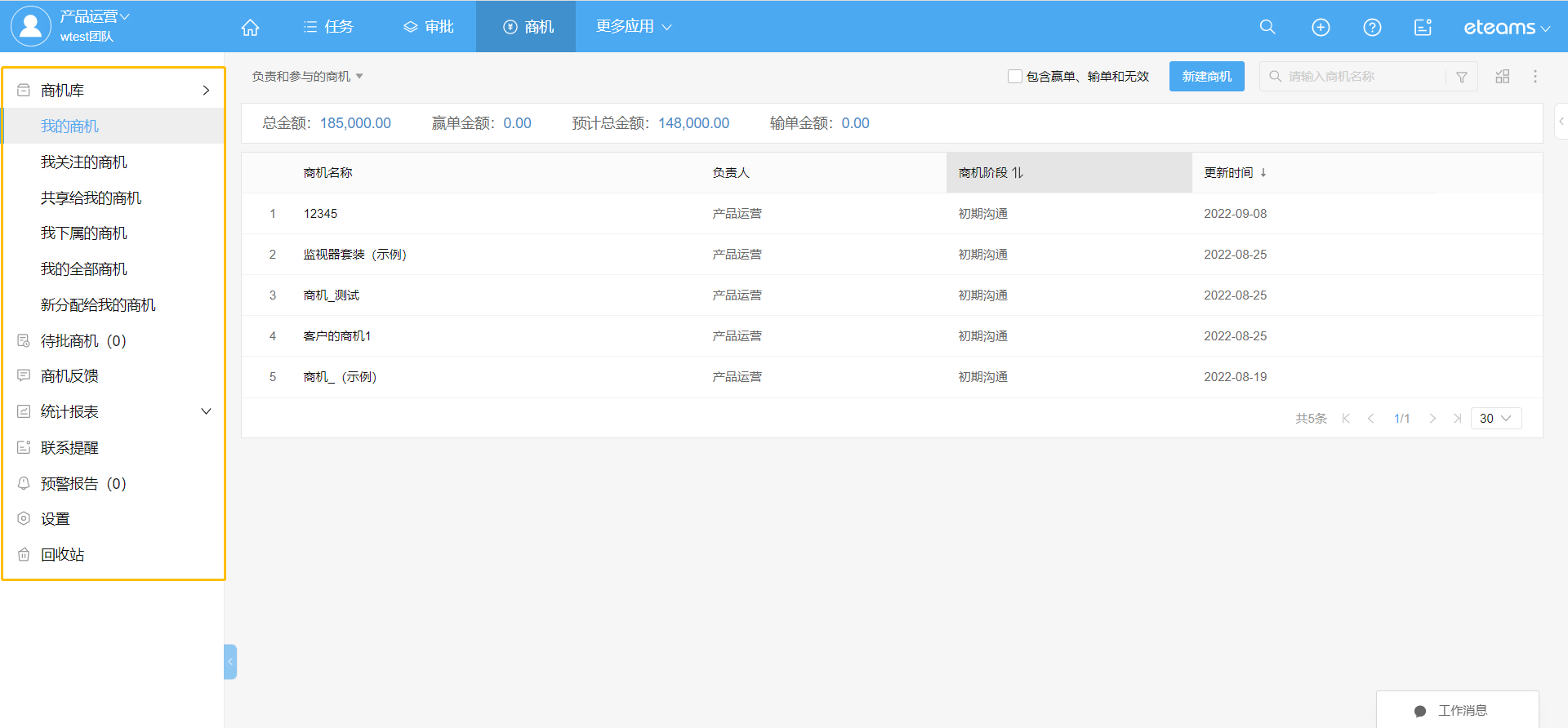Click the home icon in top navigation

[250, 28]
